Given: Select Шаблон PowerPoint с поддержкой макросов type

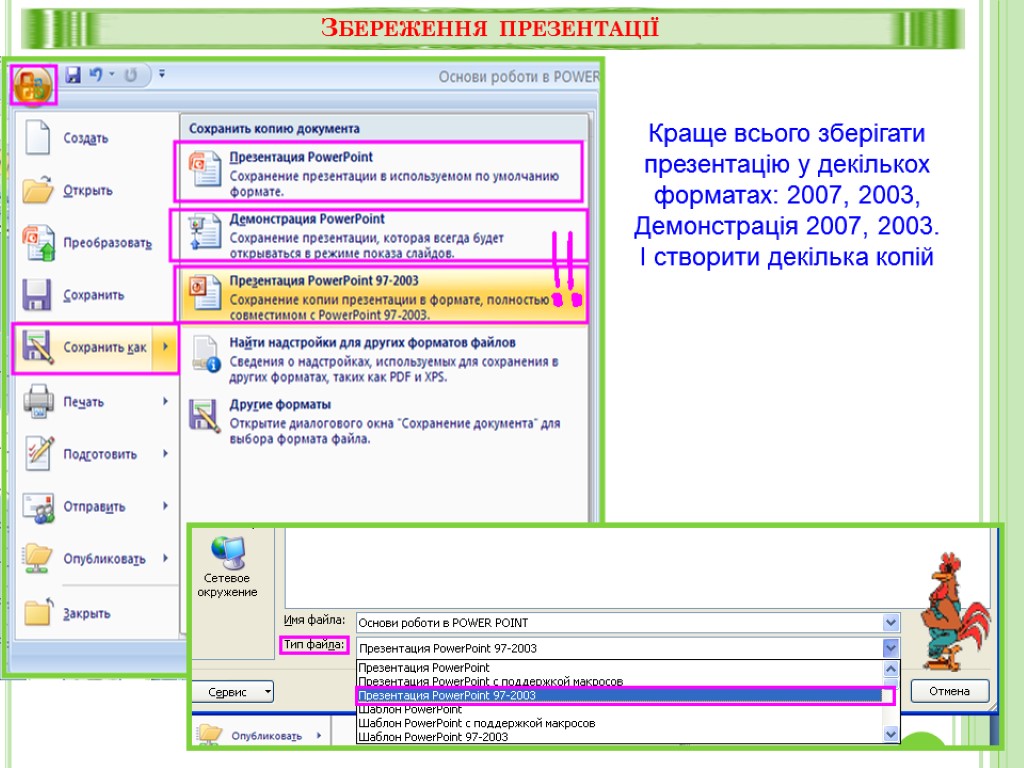Looking at the screenshot, I should pos(619,723).
